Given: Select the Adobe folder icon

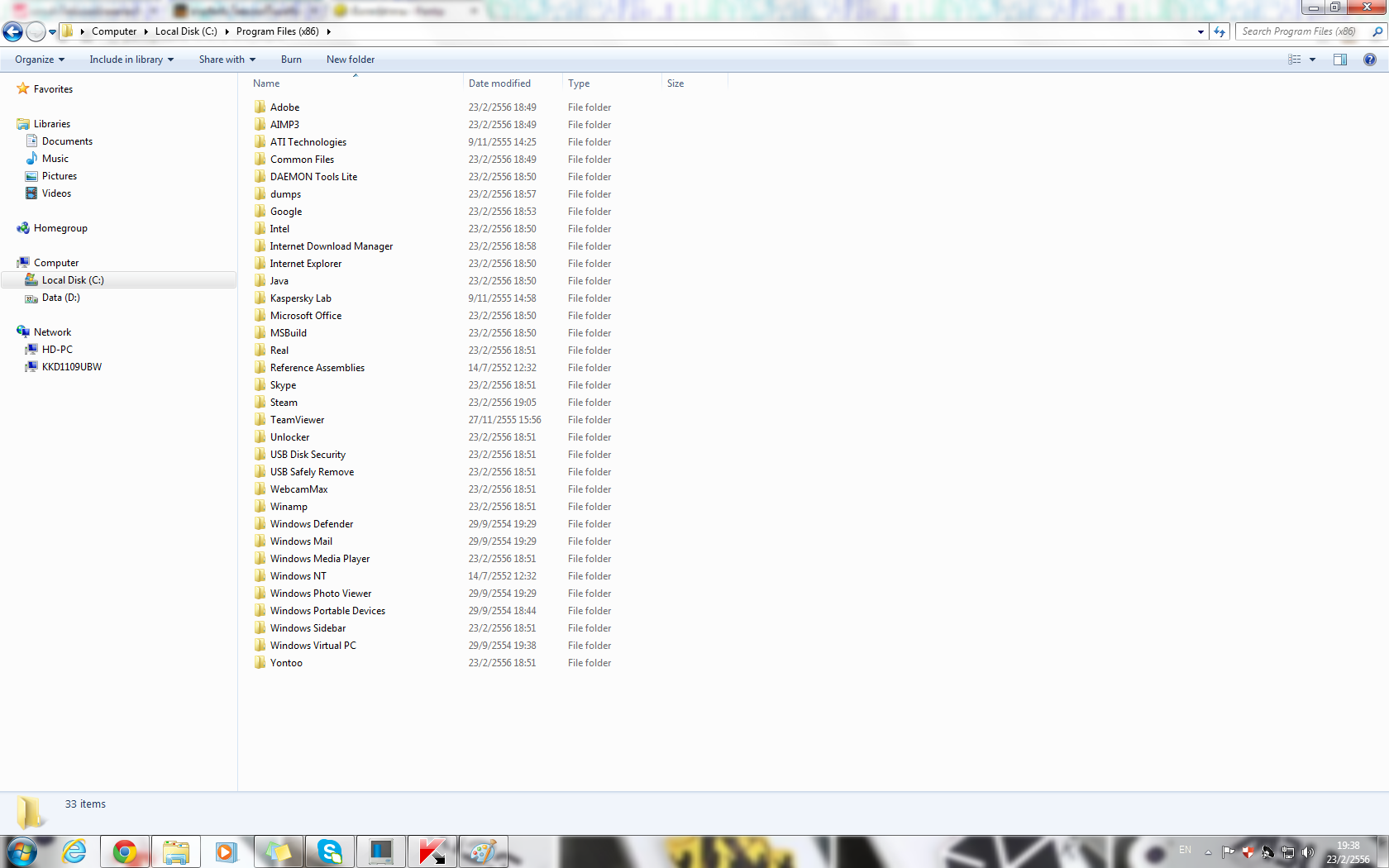Looking at the screenshot, I should click(x=260, y=107).
